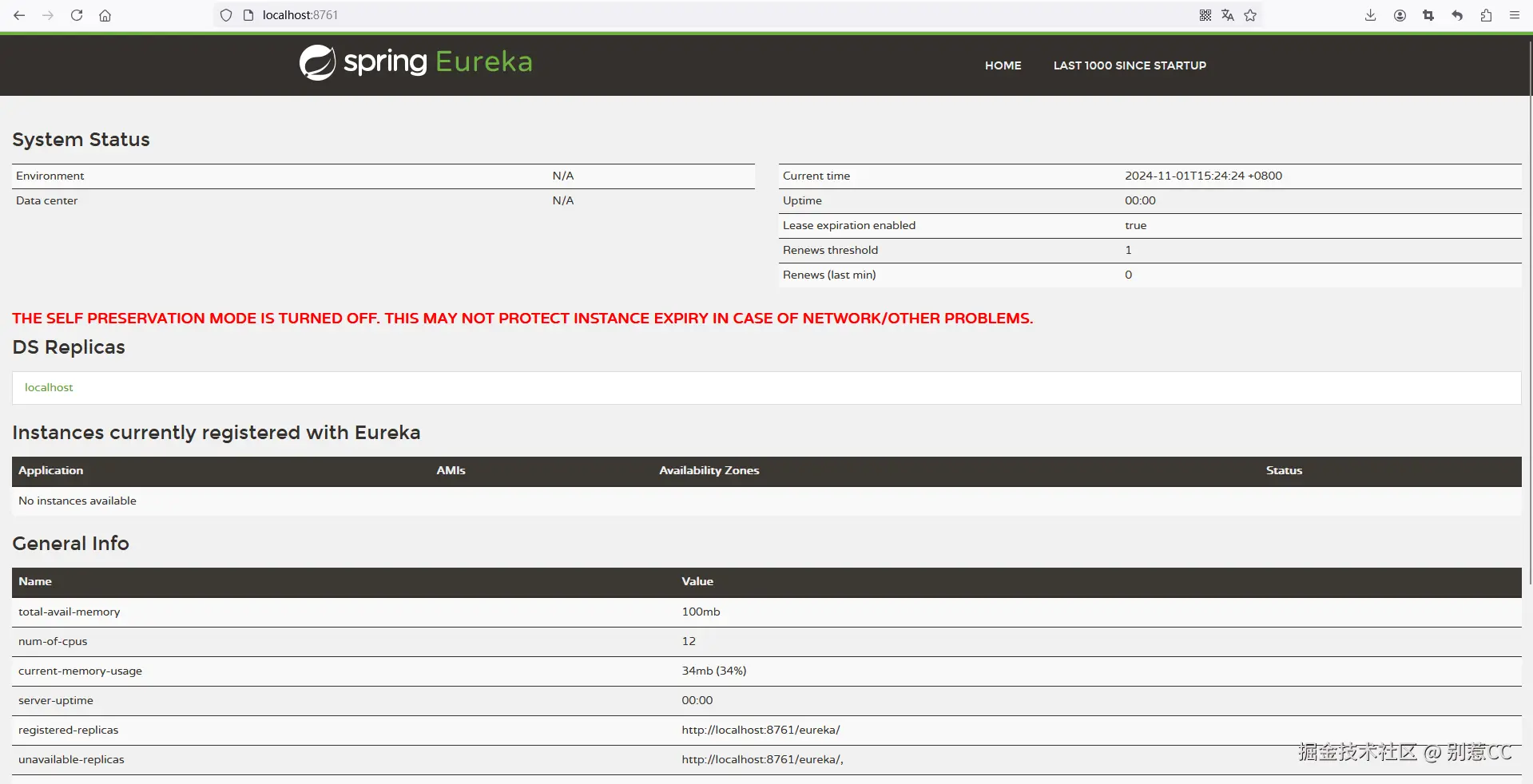
Task: Click the 'current-memory-usage' row name
Action: (80, 671)
